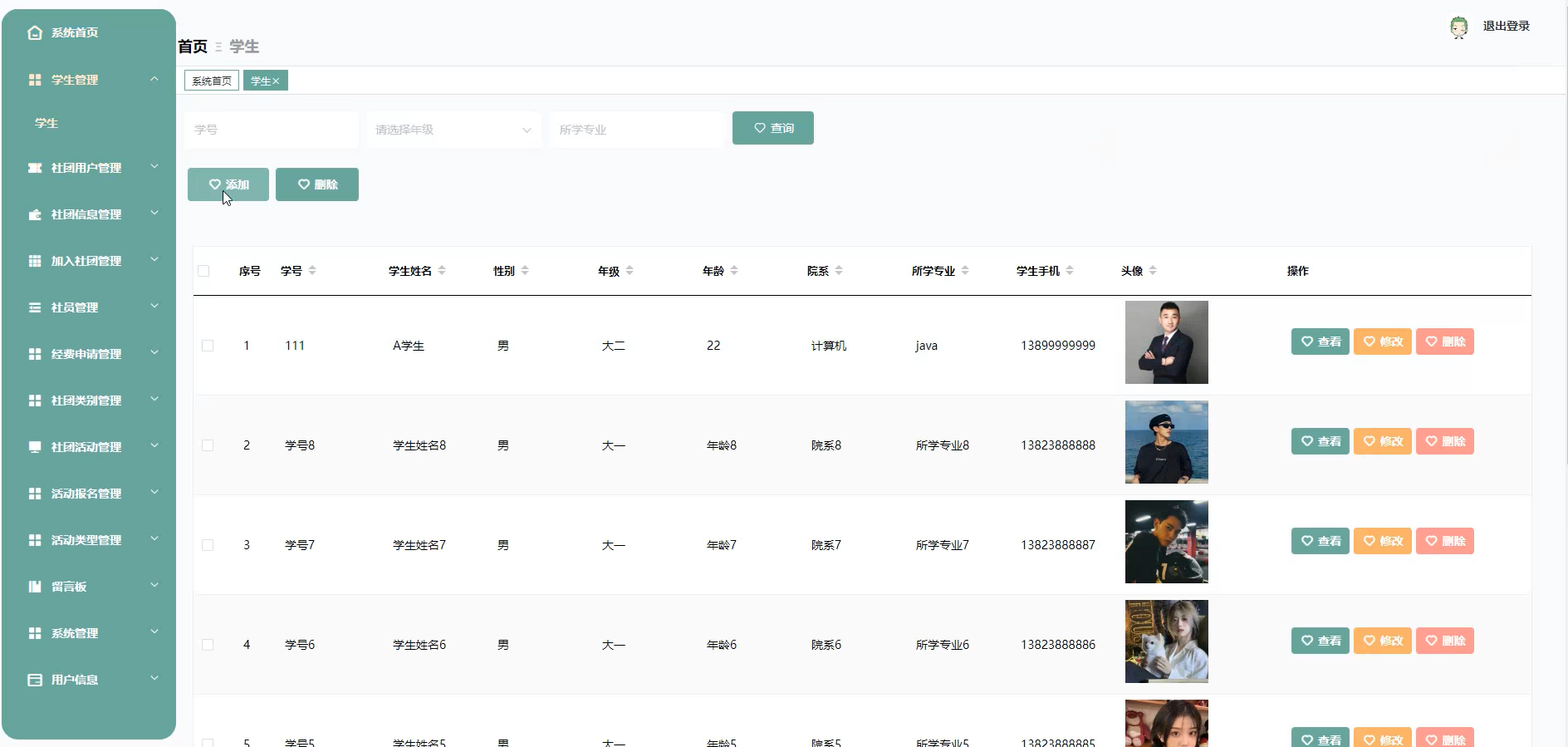This screenshot has height=747, width=1568.
Task: Click the 用户信息 sidebar icon
Action: 35,680
